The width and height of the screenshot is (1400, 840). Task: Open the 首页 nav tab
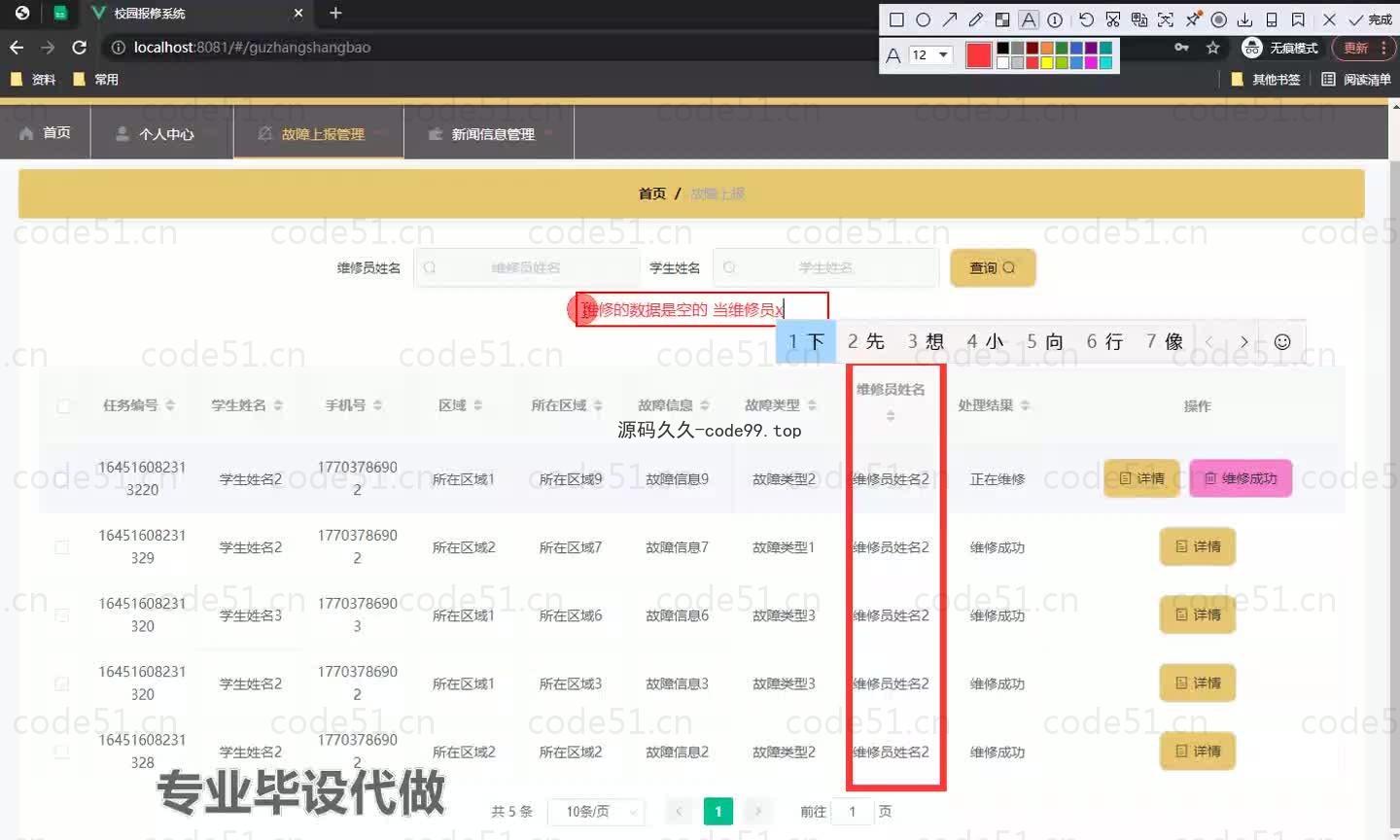click(46, 132)
